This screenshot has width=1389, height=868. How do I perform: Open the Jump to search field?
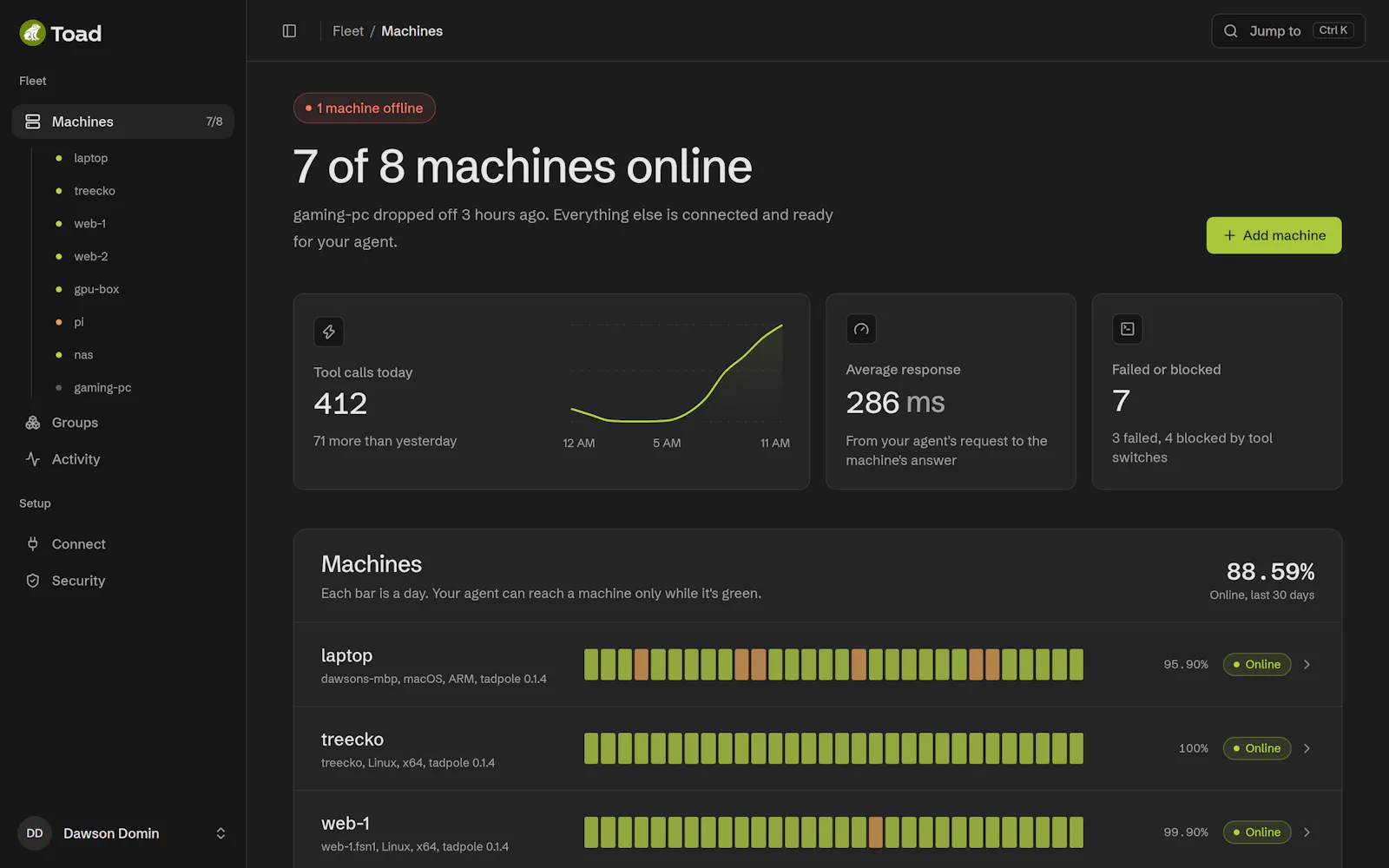(x=1288, y=31)
